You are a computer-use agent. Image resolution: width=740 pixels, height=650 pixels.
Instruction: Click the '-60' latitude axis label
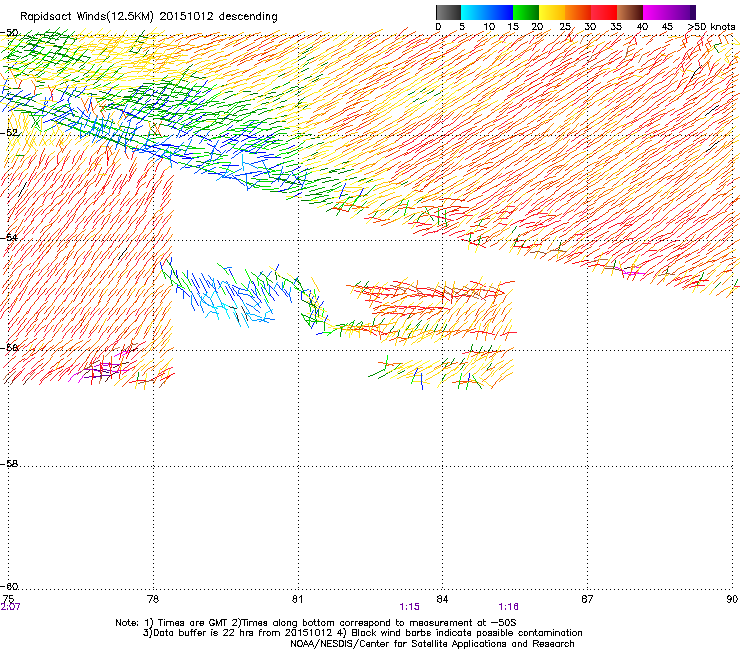coord(9,586)
